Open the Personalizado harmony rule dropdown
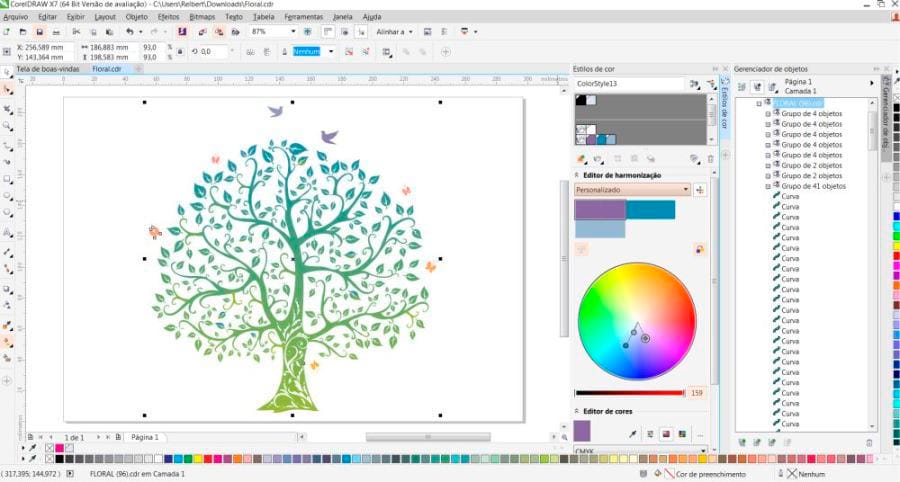The image size is (900, 482). coord(685,189)
